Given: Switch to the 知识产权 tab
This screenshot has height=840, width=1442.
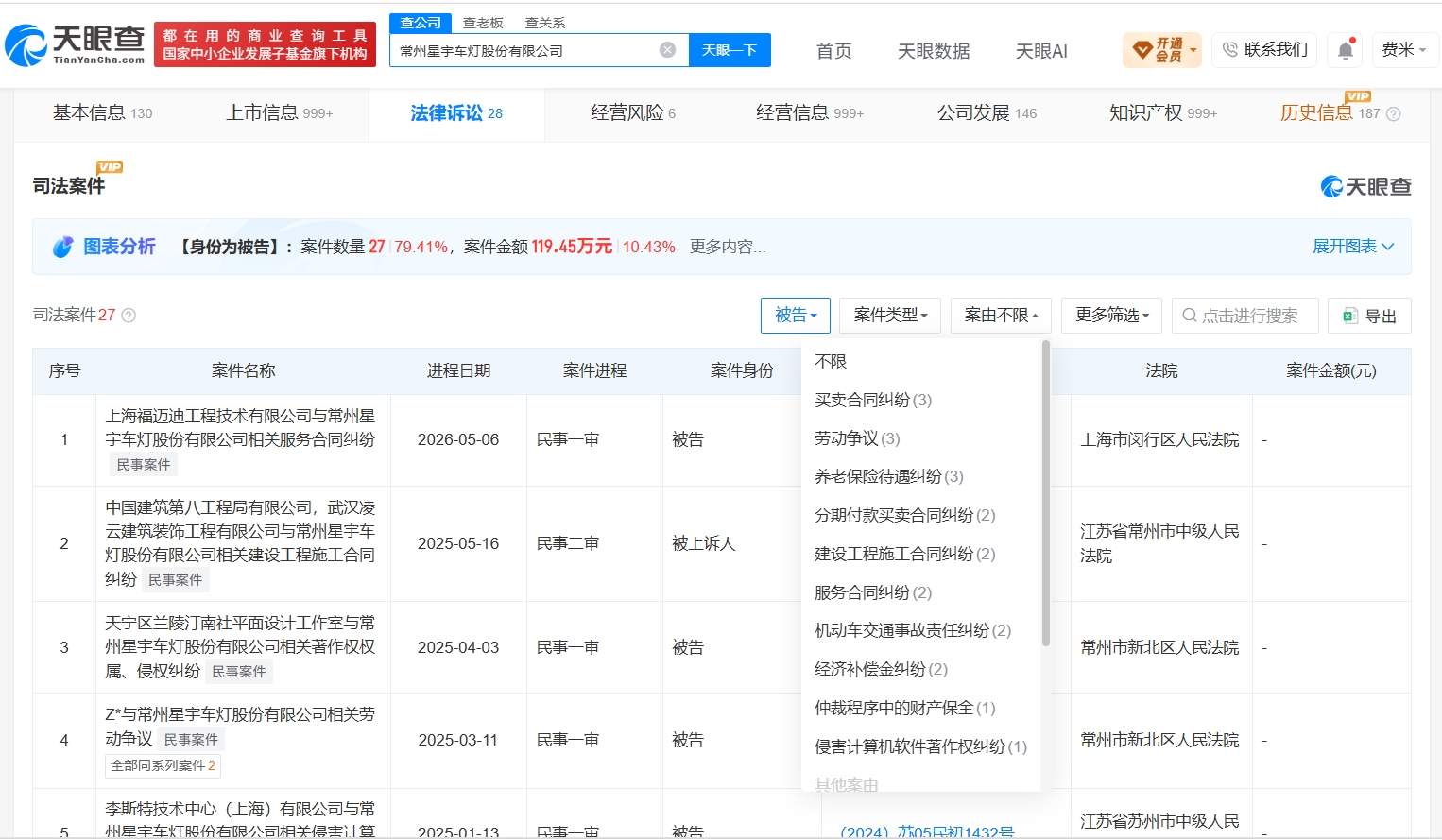Looking at the screenshot, I should (x=1163, y=113).
